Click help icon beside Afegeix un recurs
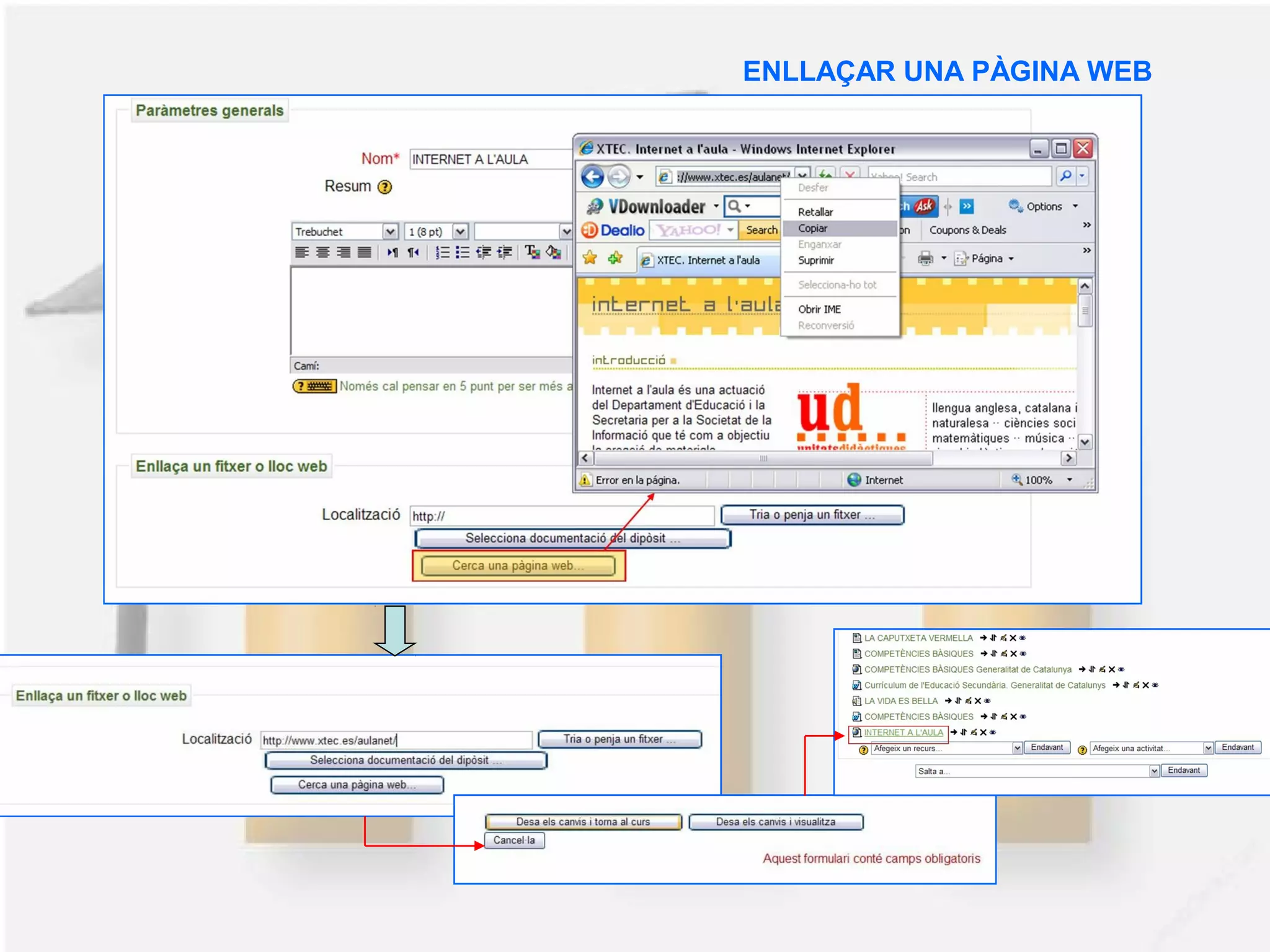Viewport: 1270px width, 952px height. pyautogui.click(x=863, y=750)
